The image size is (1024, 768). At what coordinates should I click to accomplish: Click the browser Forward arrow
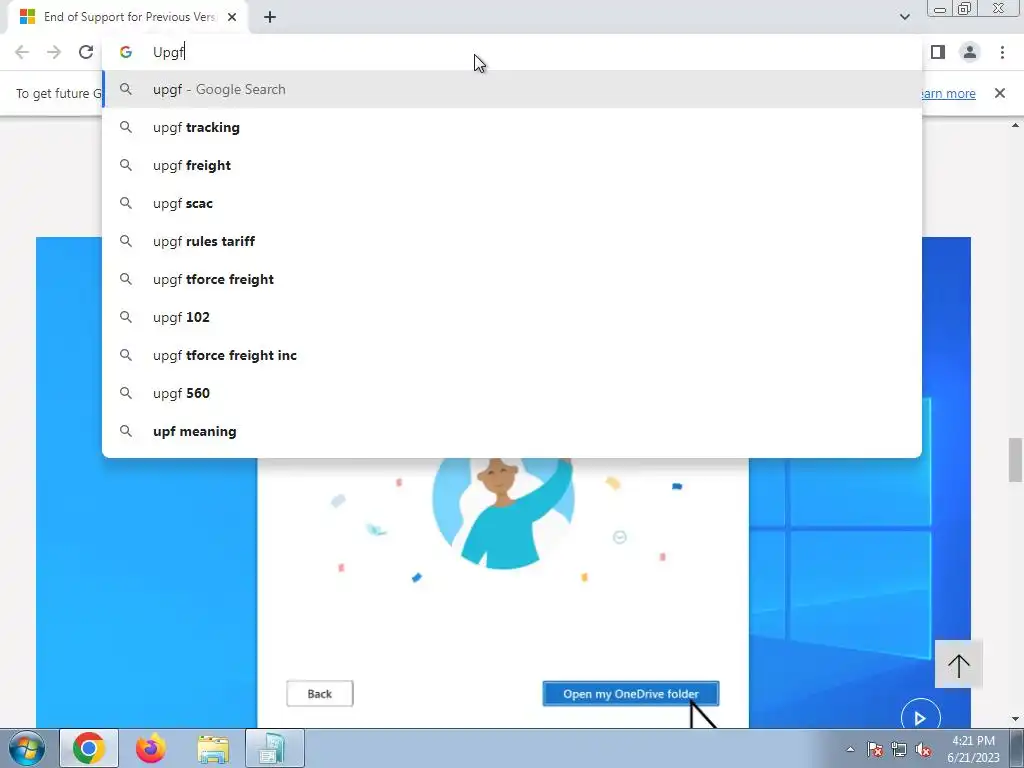[x=54, y=52]
